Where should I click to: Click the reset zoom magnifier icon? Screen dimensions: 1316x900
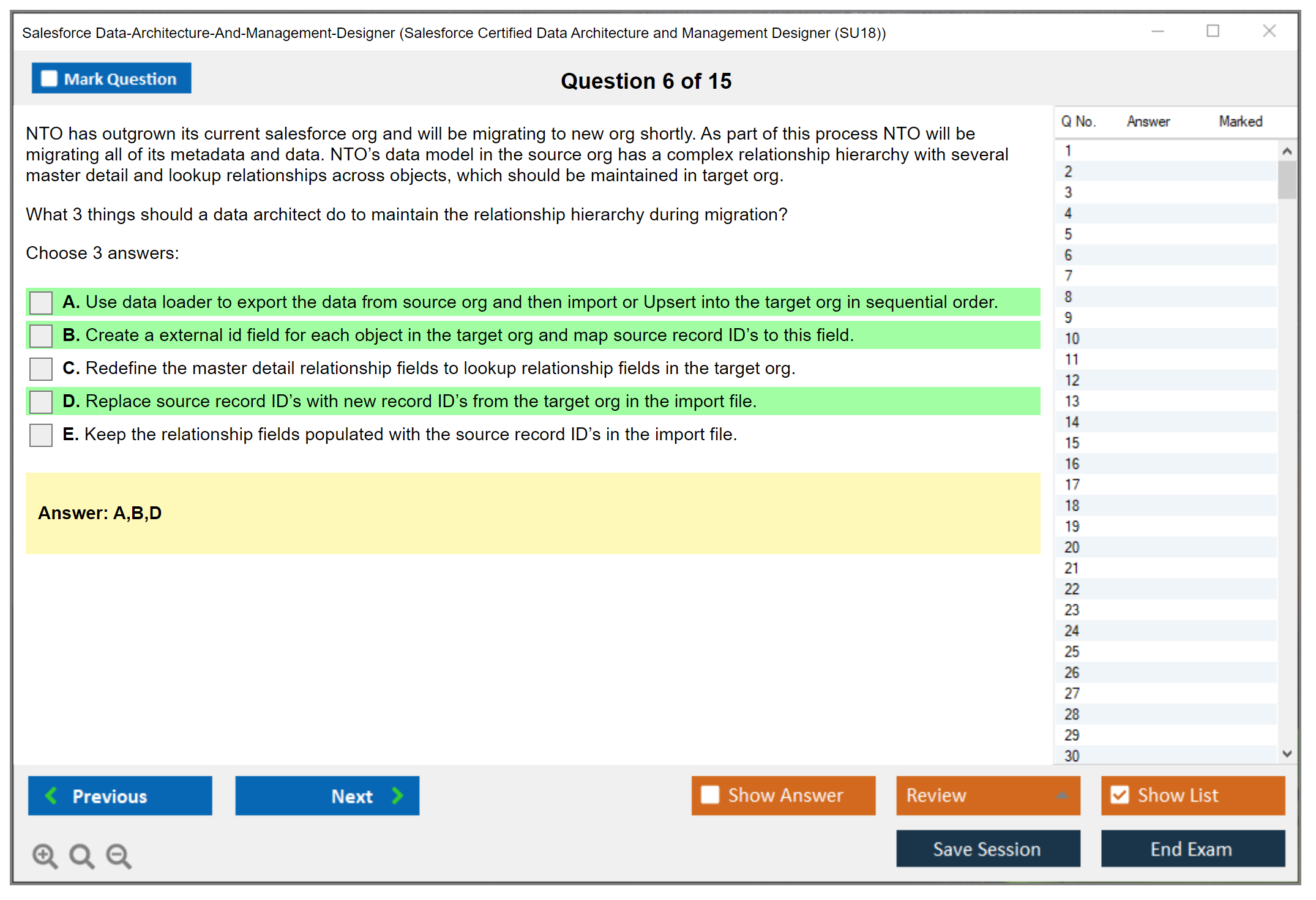tap(81, 855)
